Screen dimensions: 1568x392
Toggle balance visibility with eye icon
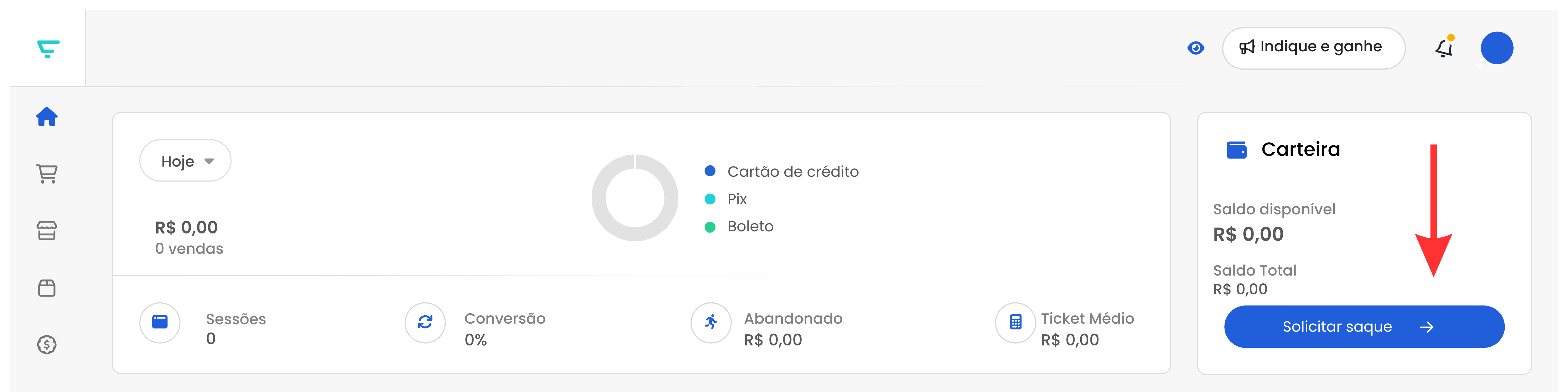pyautogui.click(x=1196, y=47)
